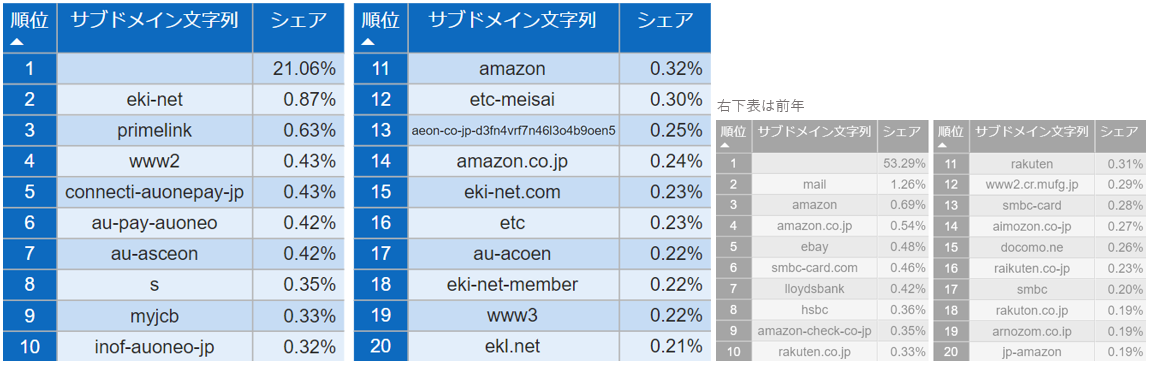Click www2.cr.mufg.jp in previous-year table
Screen dimensions: 1149x365
1032,184
